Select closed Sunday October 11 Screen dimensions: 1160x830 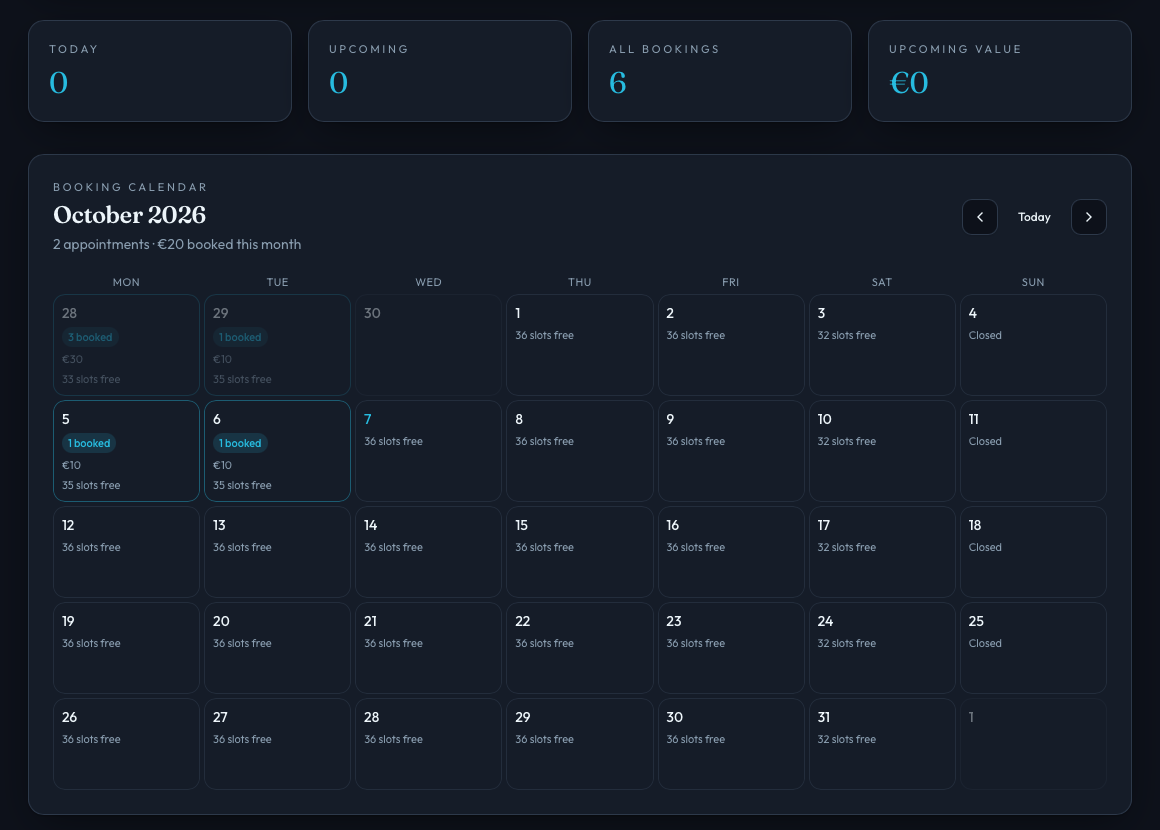pyautogui.click(x=1033, y=451)
